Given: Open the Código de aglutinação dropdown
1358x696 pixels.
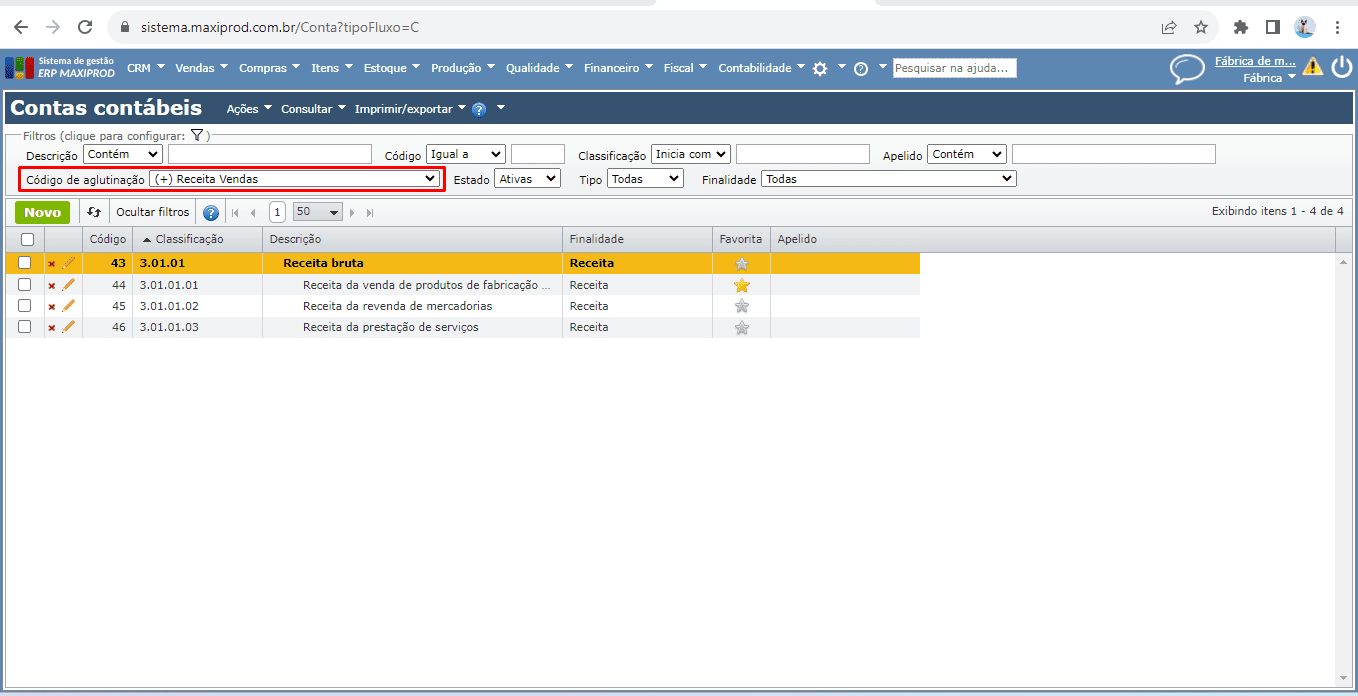Looking at the screenshot, I should click(295, 179).
